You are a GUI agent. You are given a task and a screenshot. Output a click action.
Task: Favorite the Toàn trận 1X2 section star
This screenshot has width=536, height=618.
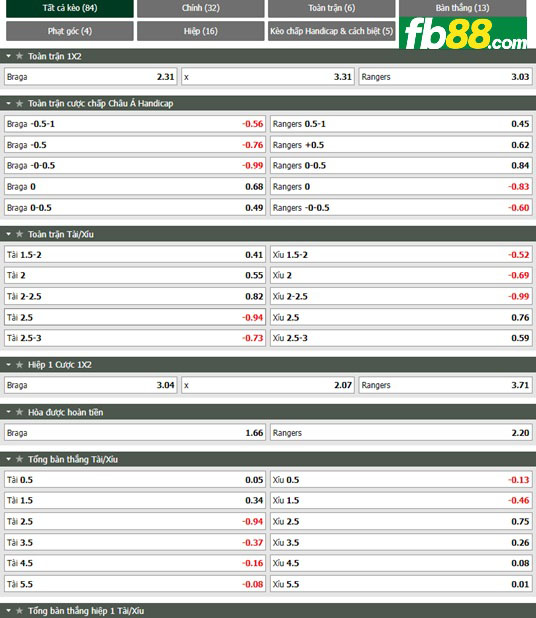point(19,56)
